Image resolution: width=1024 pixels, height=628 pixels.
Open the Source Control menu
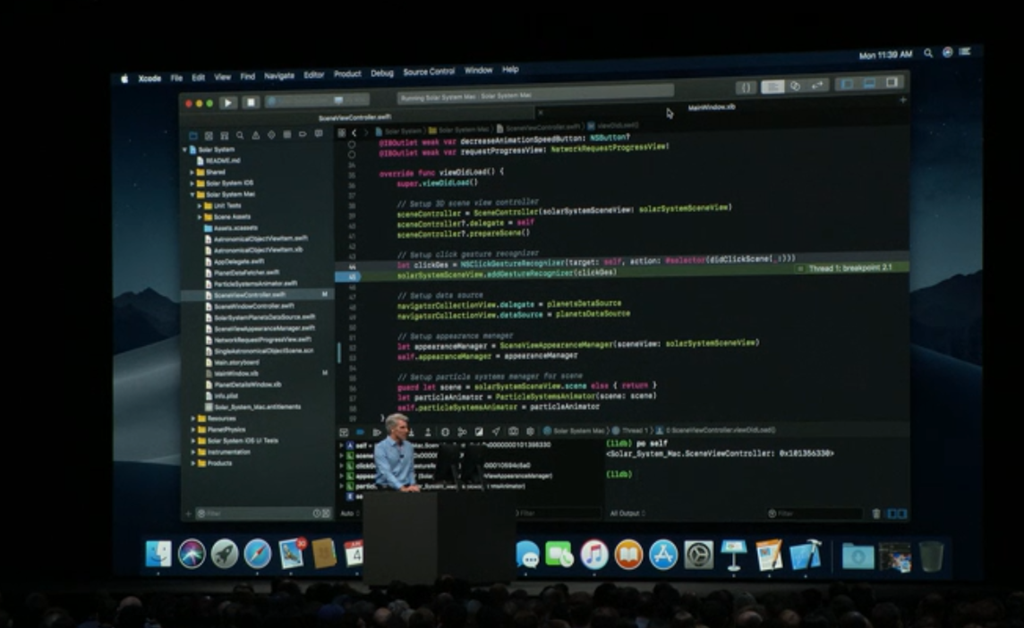coord(428,72)
